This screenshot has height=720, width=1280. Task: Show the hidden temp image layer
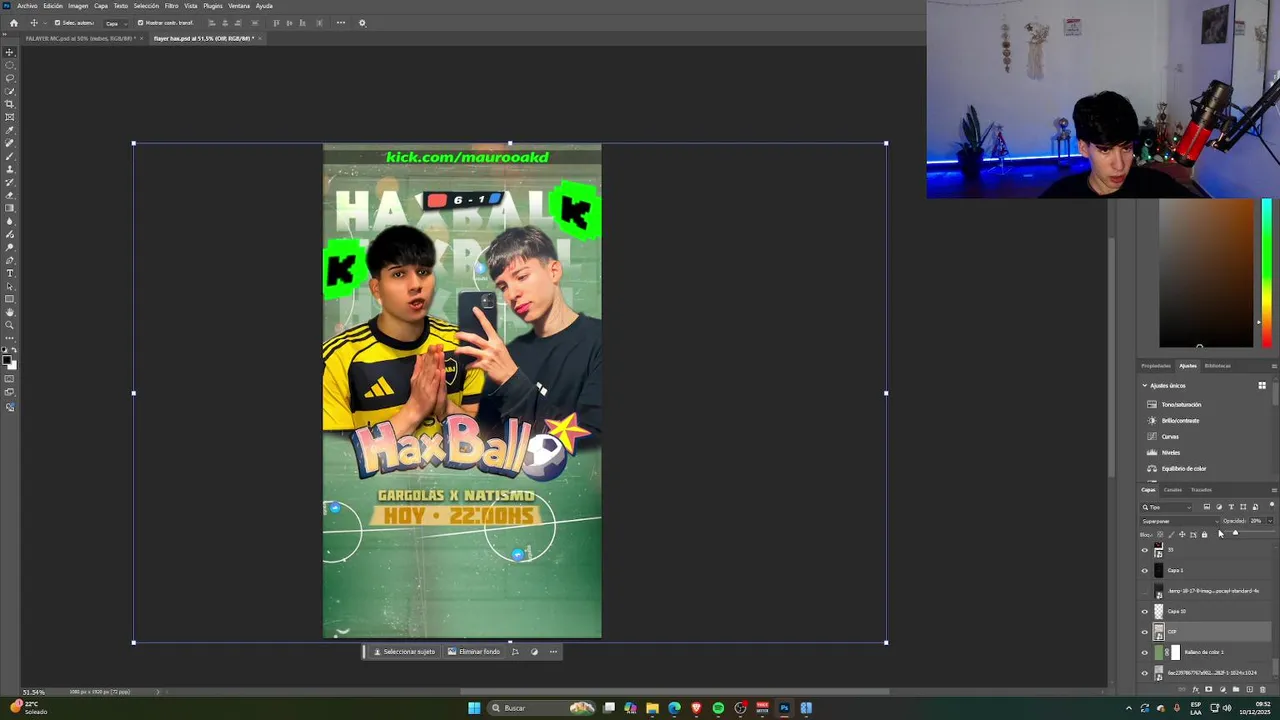point(1145,591)
